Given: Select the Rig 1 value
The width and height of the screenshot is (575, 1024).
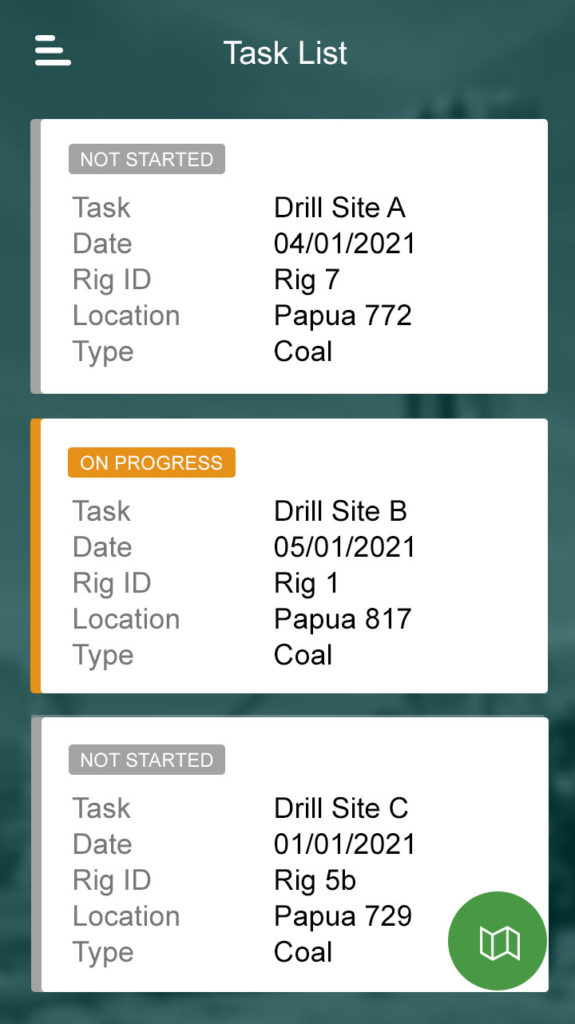Looking at the screenshot, I should 306,584.
